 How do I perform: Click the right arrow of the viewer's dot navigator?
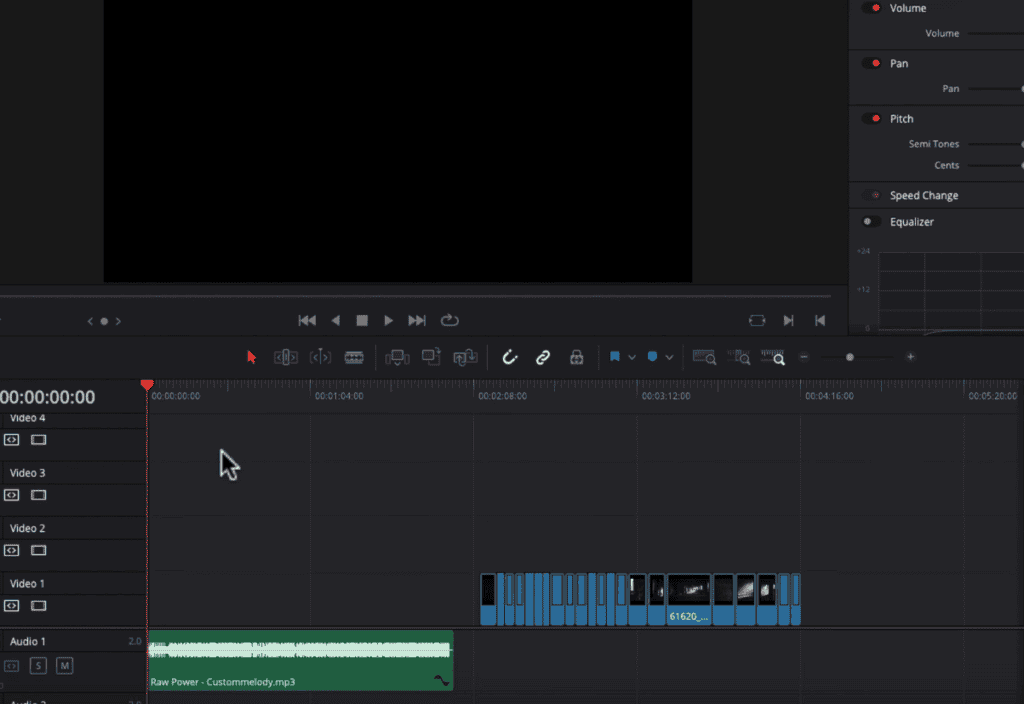118,321
